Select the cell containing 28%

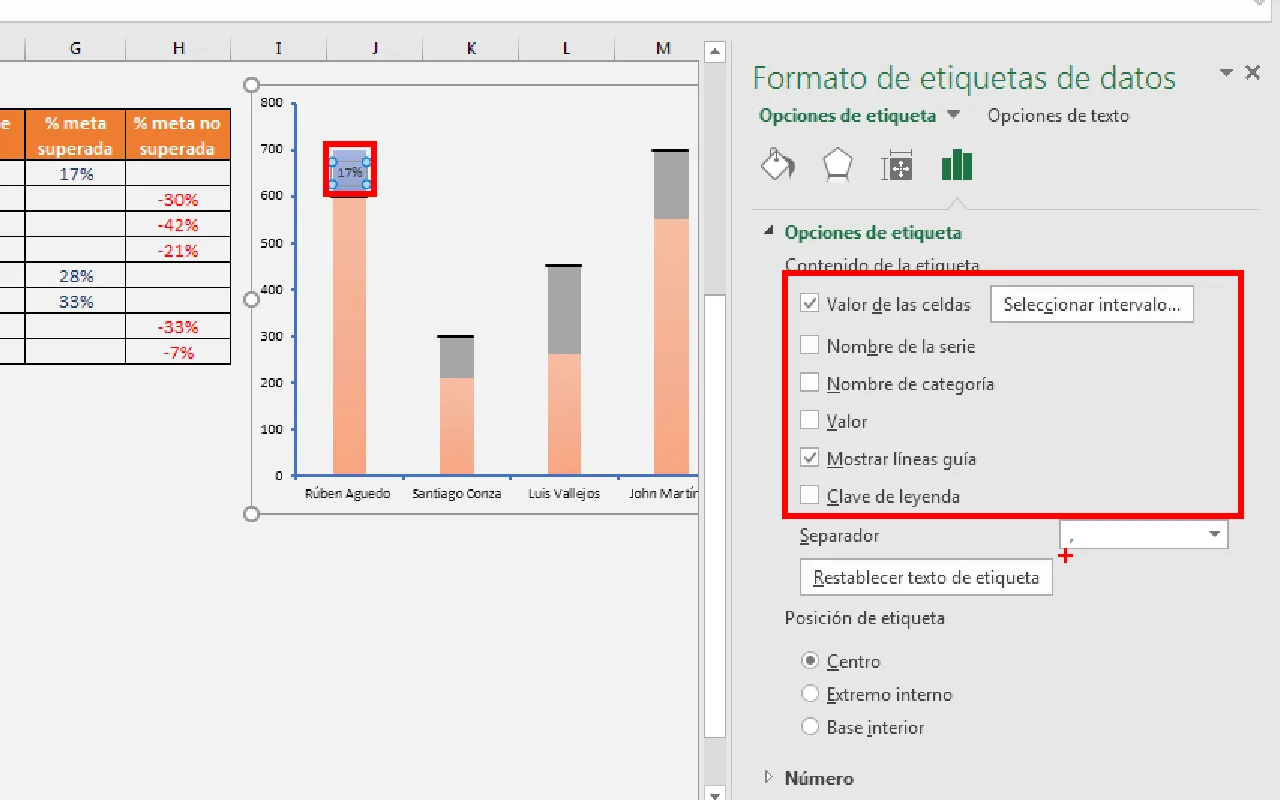pyautogui.click(x=76, y=276)
